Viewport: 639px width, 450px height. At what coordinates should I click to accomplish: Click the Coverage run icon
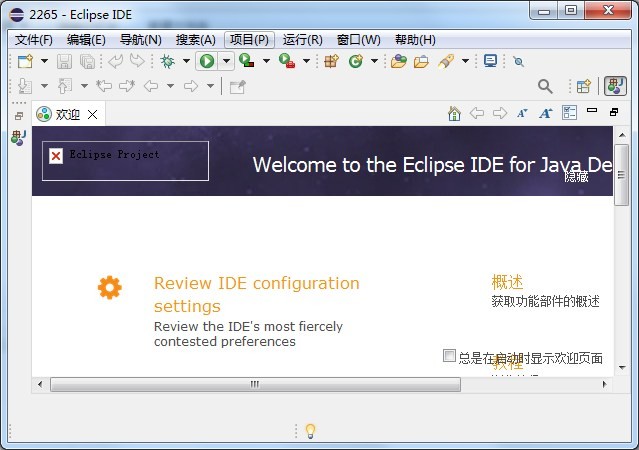point(247,61)
